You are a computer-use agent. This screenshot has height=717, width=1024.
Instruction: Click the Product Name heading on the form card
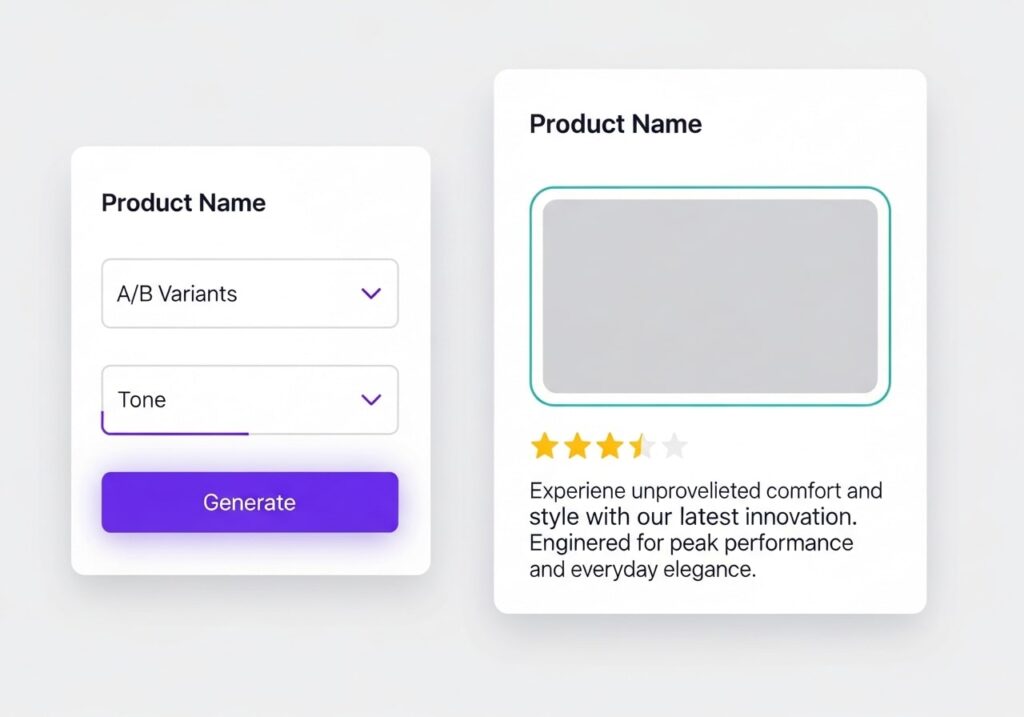point(183,202)
